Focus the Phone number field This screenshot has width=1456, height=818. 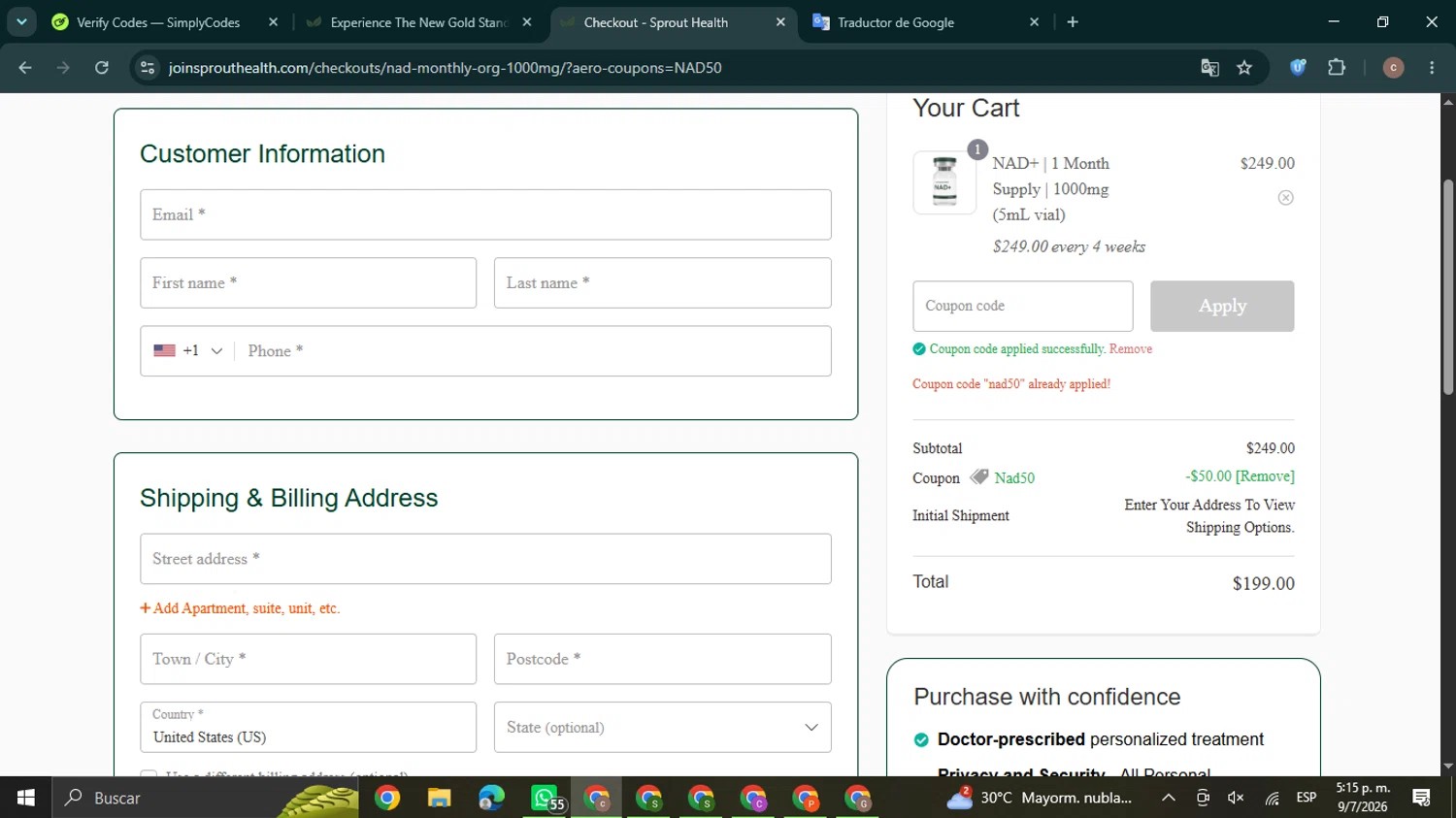(x=534, y=351)
